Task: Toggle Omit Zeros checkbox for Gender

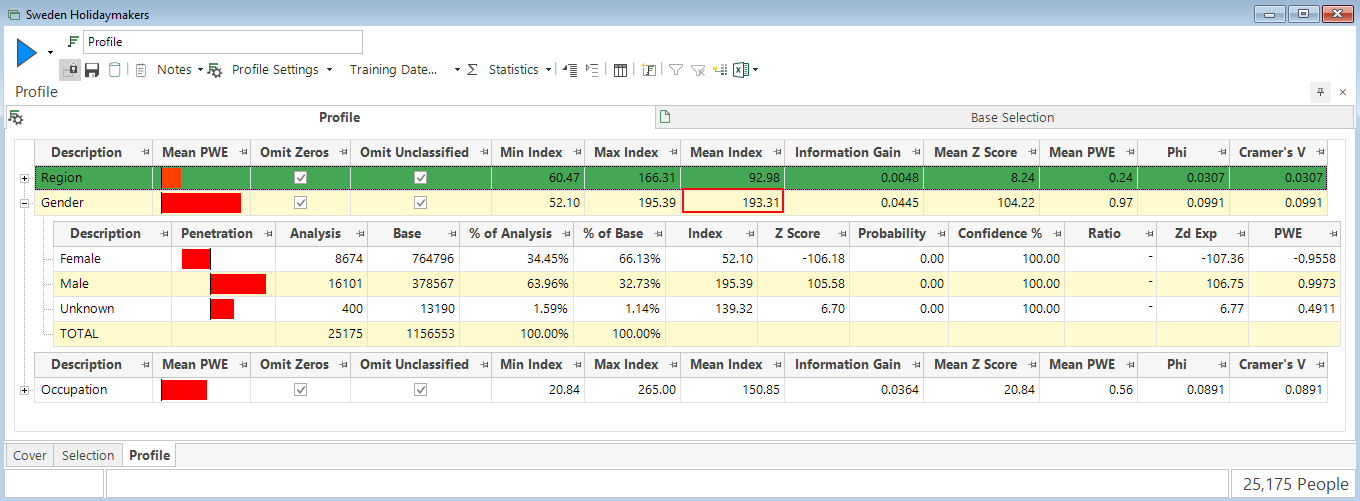Action: click(300, 203)
